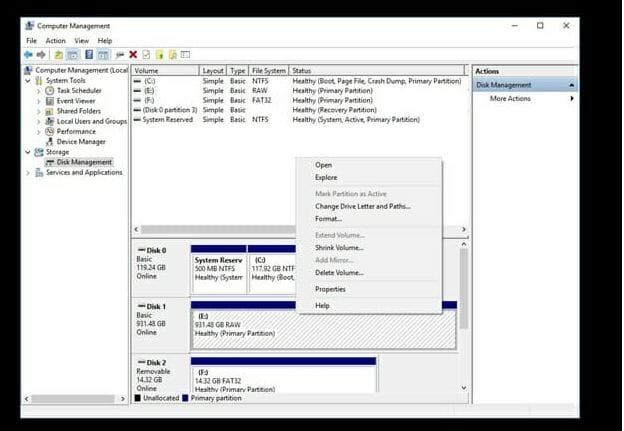Click the red X delete toolbar icon
624x431 pixels.
click(x=133, y=55)
